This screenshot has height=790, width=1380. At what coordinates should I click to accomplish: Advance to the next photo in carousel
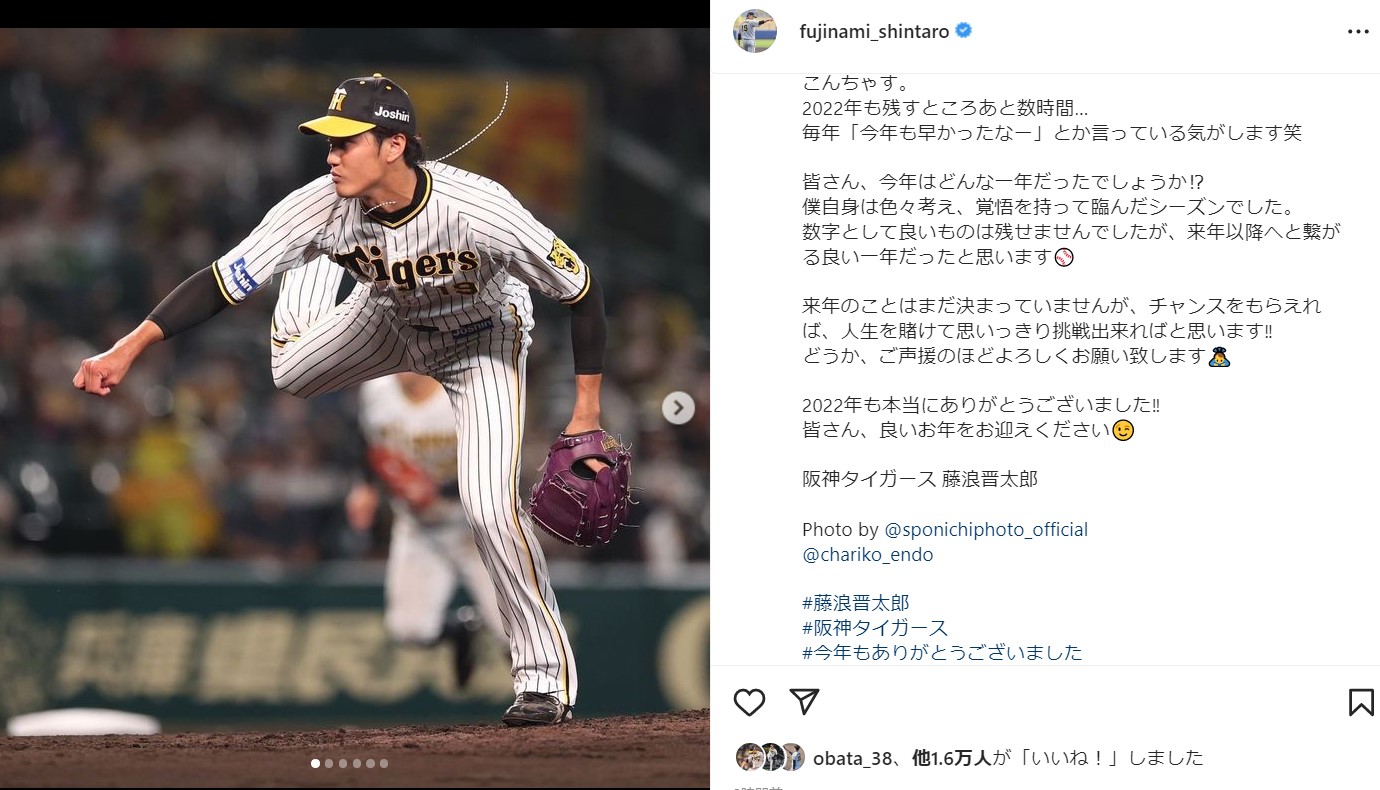678,407
